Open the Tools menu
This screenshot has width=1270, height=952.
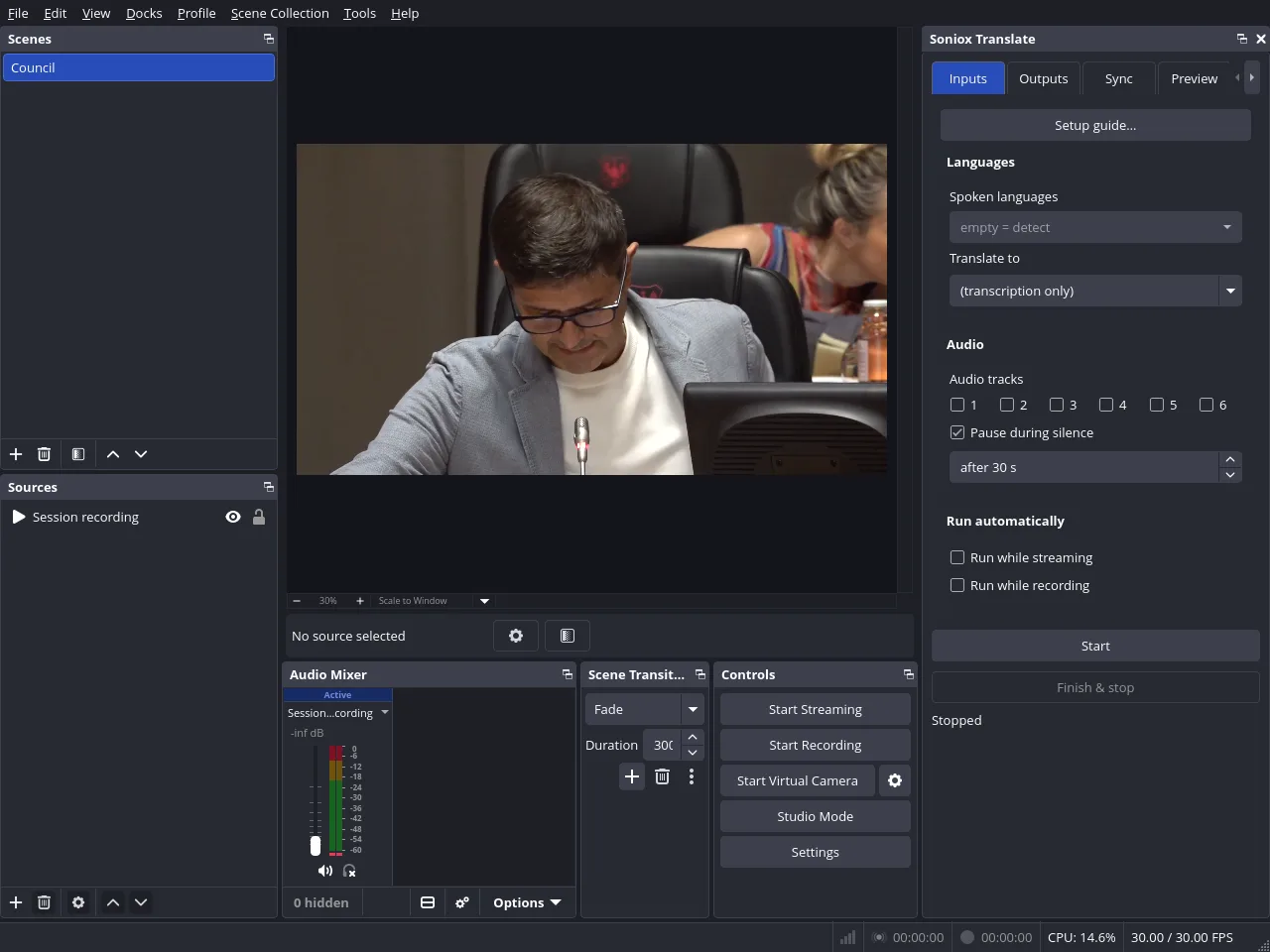coord(359,13)
